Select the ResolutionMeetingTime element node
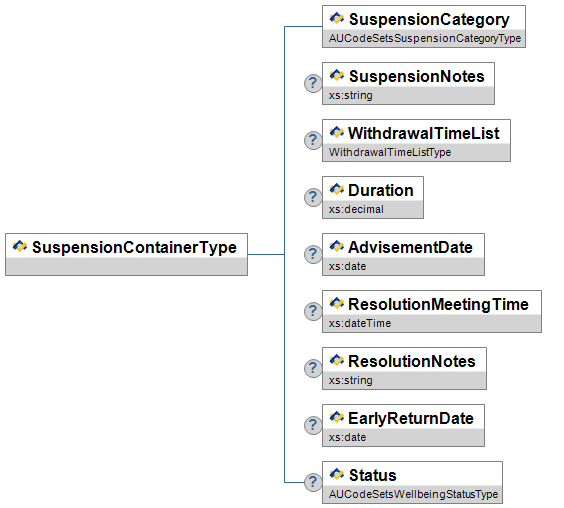The width and height of the screenshot is (564, 508). (x=432, y=311)
